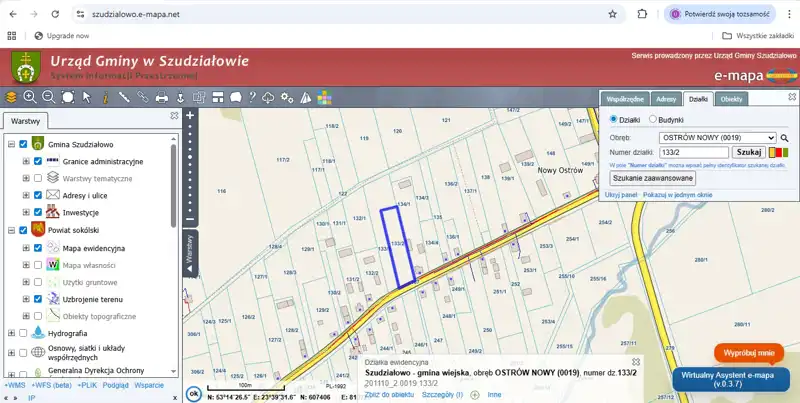Image resolution: width=800 pixels, height=403 pixels.
Task: Open the layers stack tool
Action: tap(11, 97)
